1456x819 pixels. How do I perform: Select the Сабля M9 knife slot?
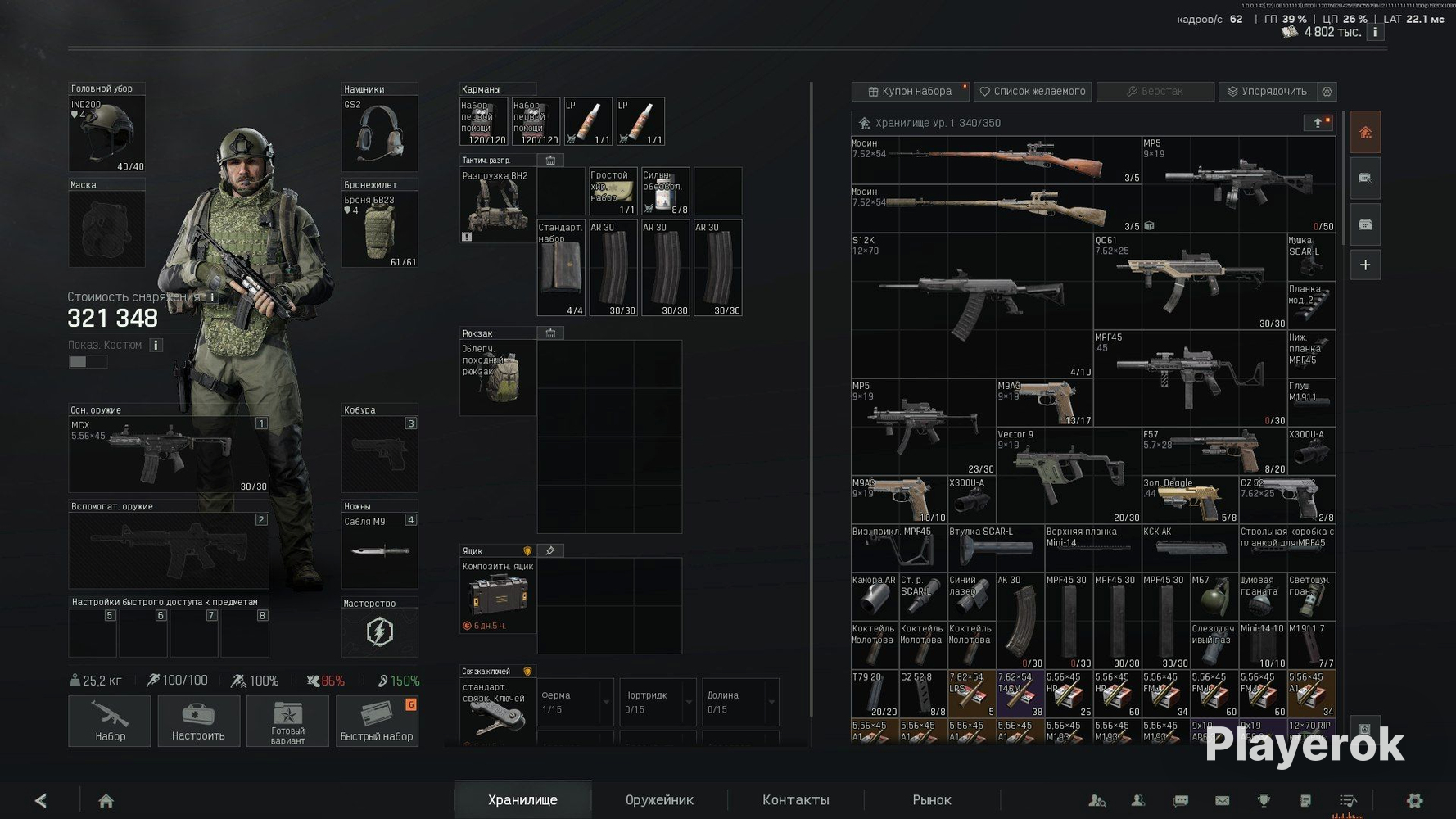(379, 551)
